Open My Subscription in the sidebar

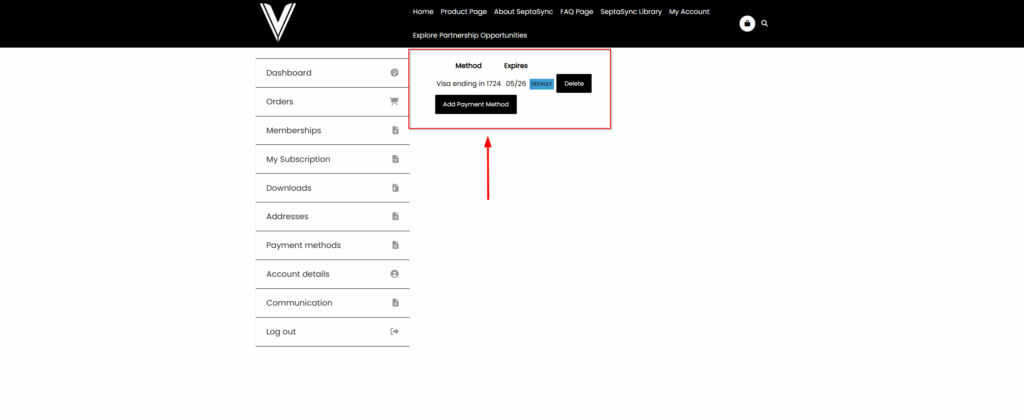pyautogui.click(x=298, y=160)
